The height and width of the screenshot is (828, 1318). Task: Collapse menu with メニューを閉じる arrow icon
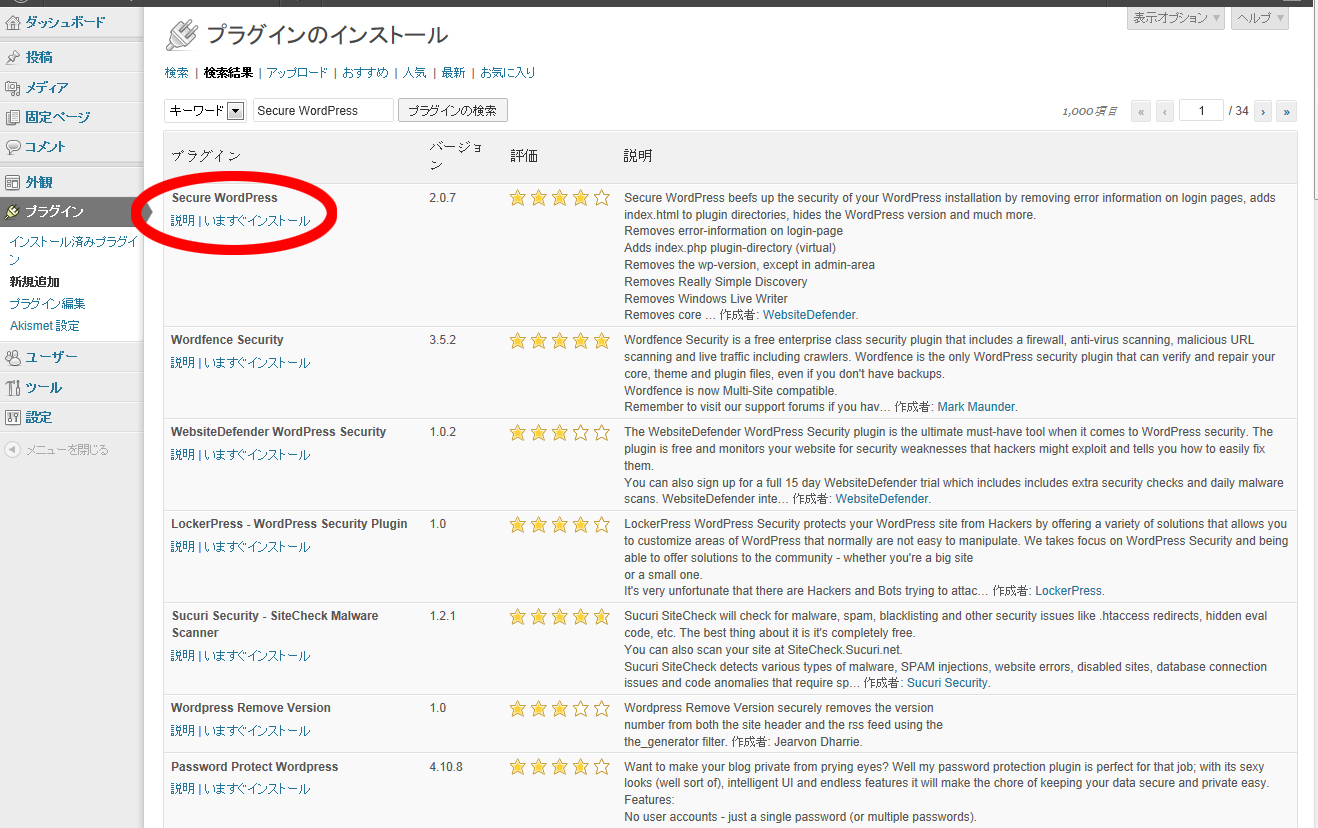pyautogui.click(x=12, y=450)
